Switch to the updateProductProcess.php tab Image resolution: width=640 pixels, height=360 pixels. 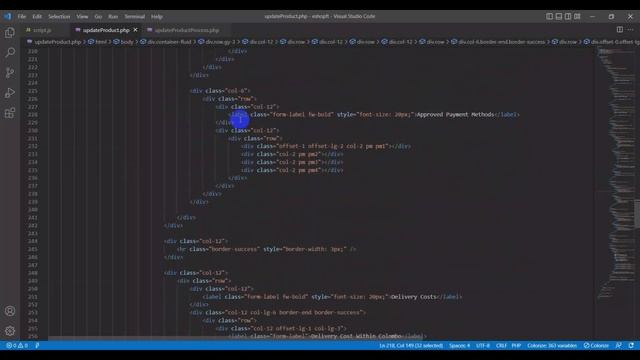pyautogui.click(x=187, y=30)
